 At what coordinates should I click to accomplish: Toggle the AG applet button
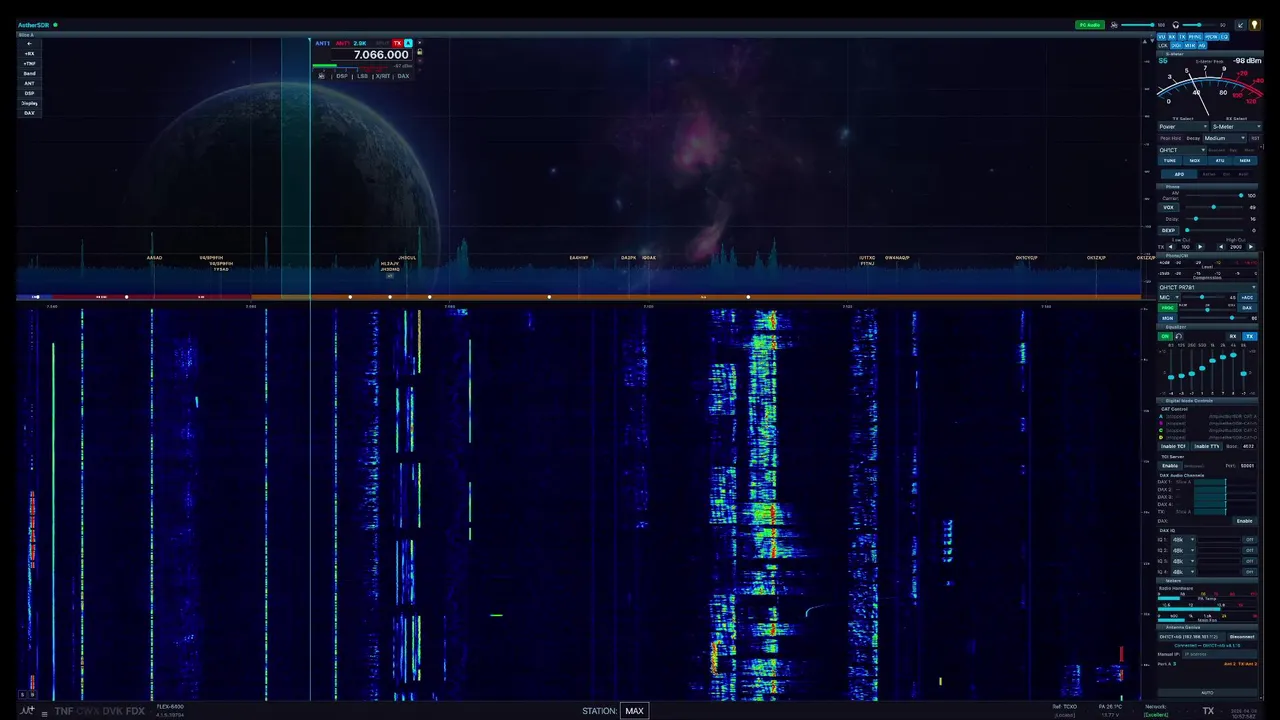(x=1202, y=46)
